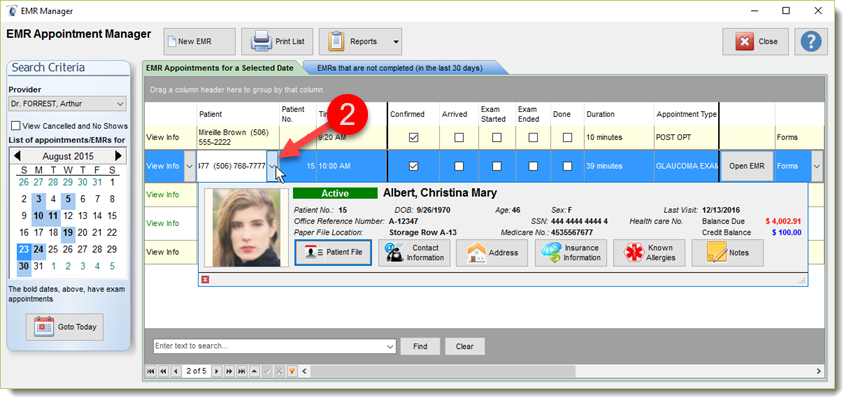
Task: Sort by the Appointment Type column header
Action: (686, 114)
